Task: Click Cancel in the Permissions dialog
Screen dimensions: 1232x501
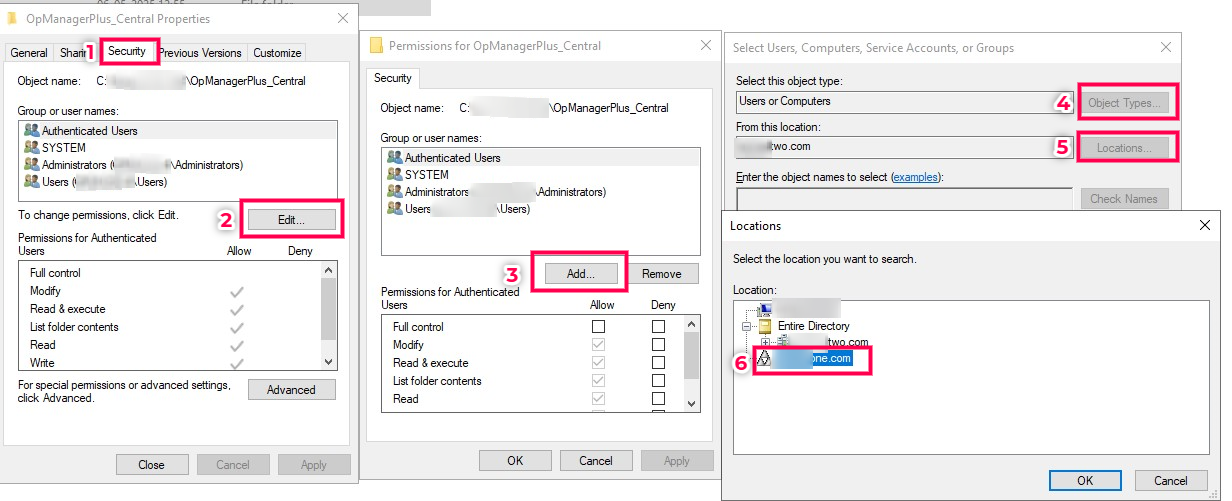Action: point(596,461)
